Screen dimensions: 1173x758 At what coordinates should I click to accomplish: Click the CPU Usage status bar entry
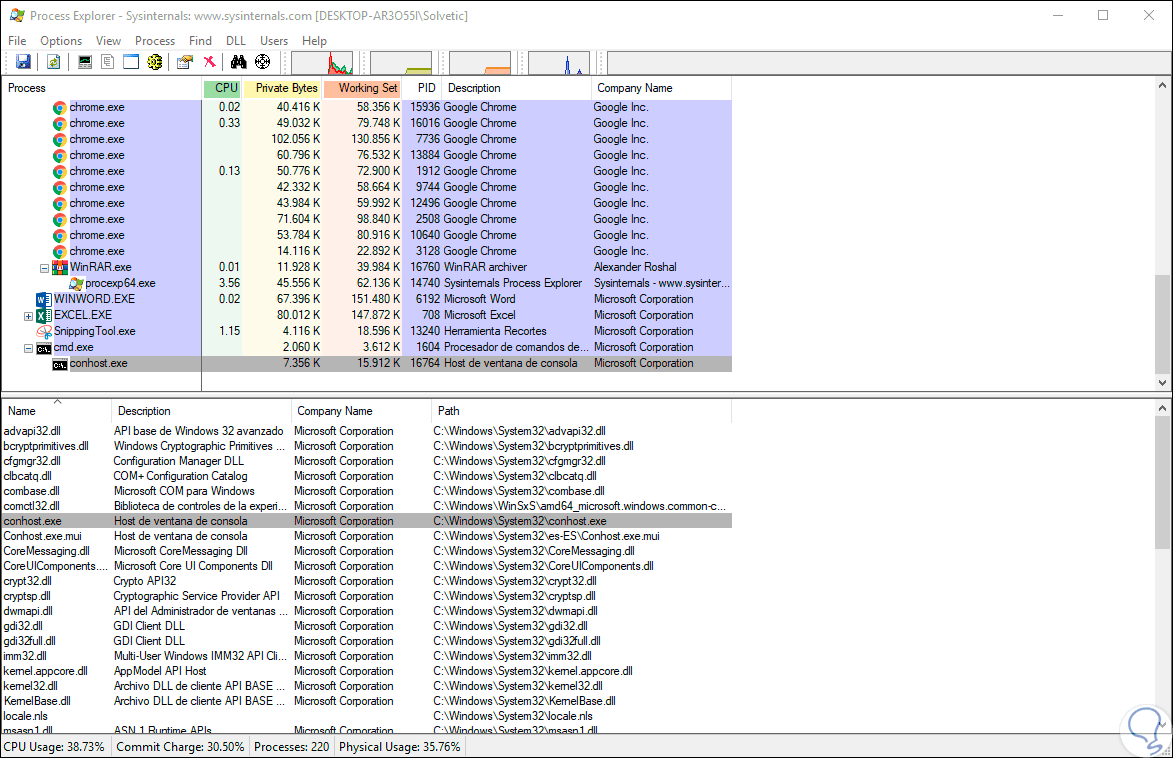click(54, 747)
